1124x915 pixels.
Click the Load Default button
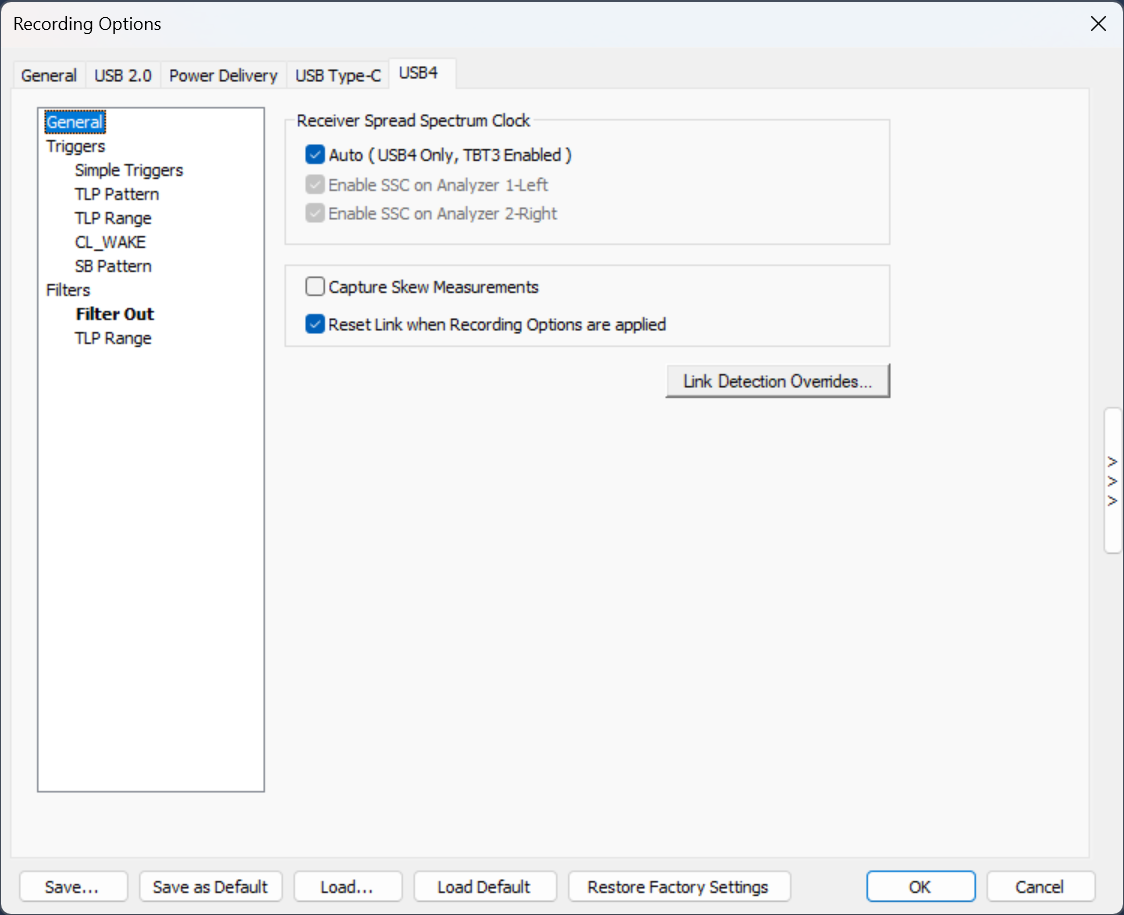click(485, 886)
